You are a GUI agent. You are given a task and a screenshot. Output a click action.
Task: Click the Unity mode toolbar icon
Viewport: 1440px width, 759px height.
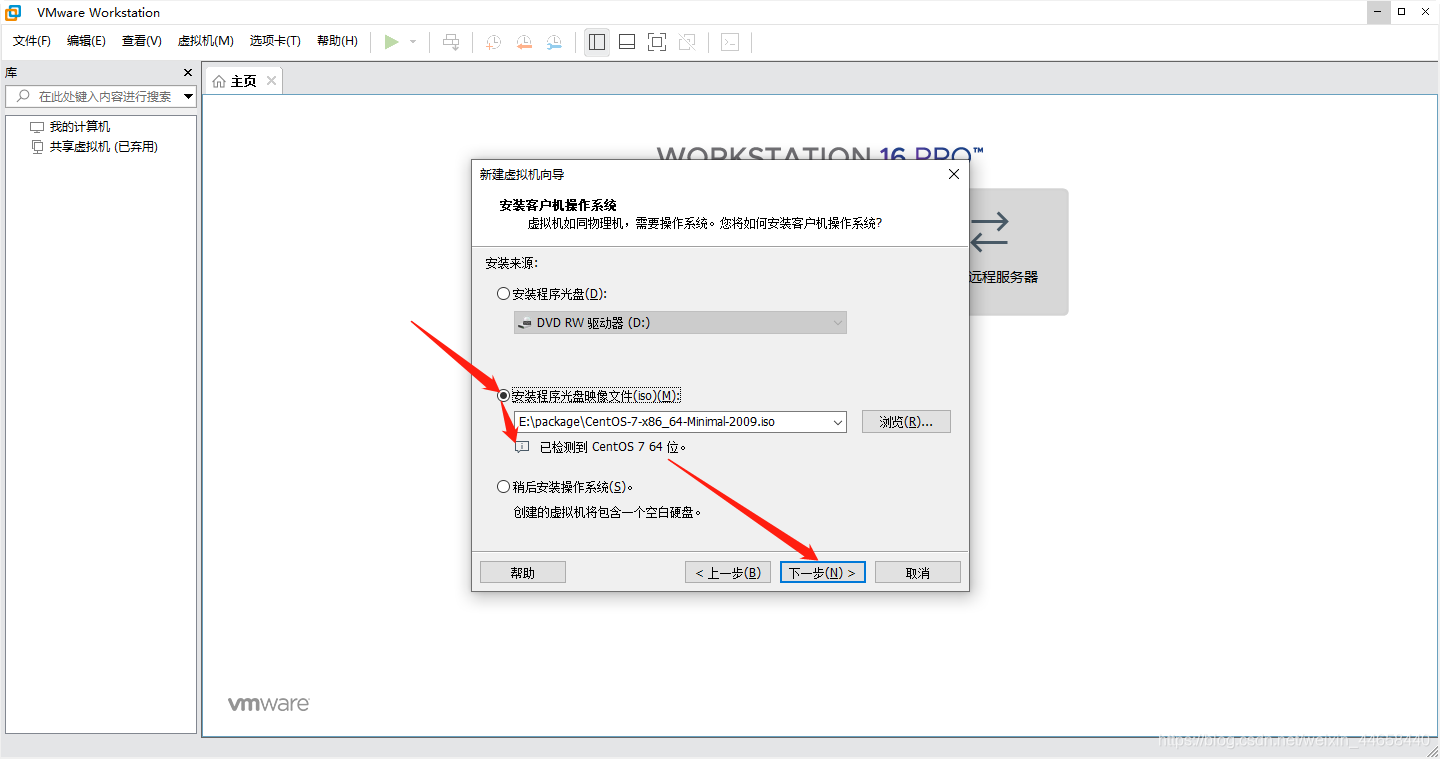(x=687, y=42)
